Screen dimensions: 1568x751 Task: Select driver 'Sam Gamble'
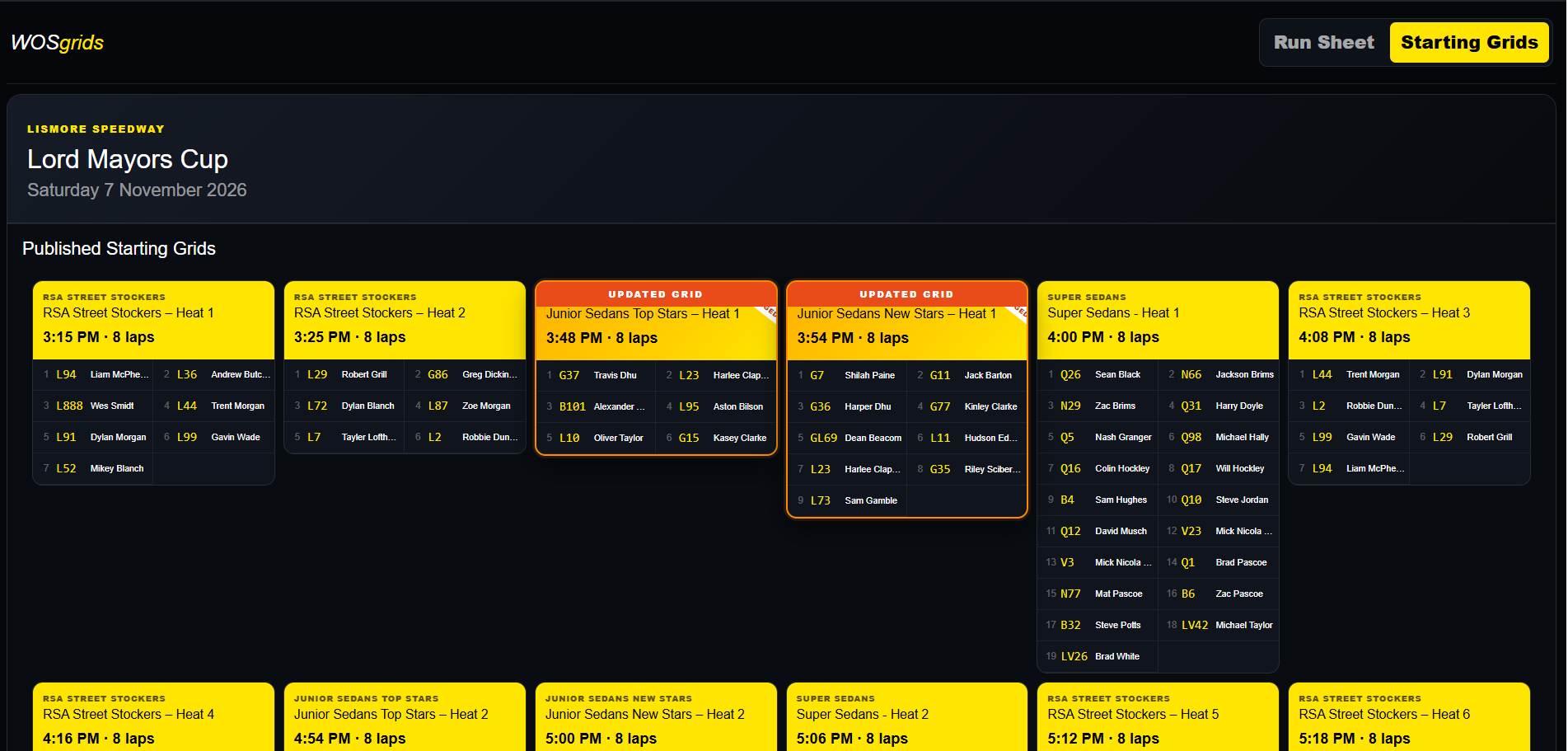pyautogui.click(x=871, y=500)
